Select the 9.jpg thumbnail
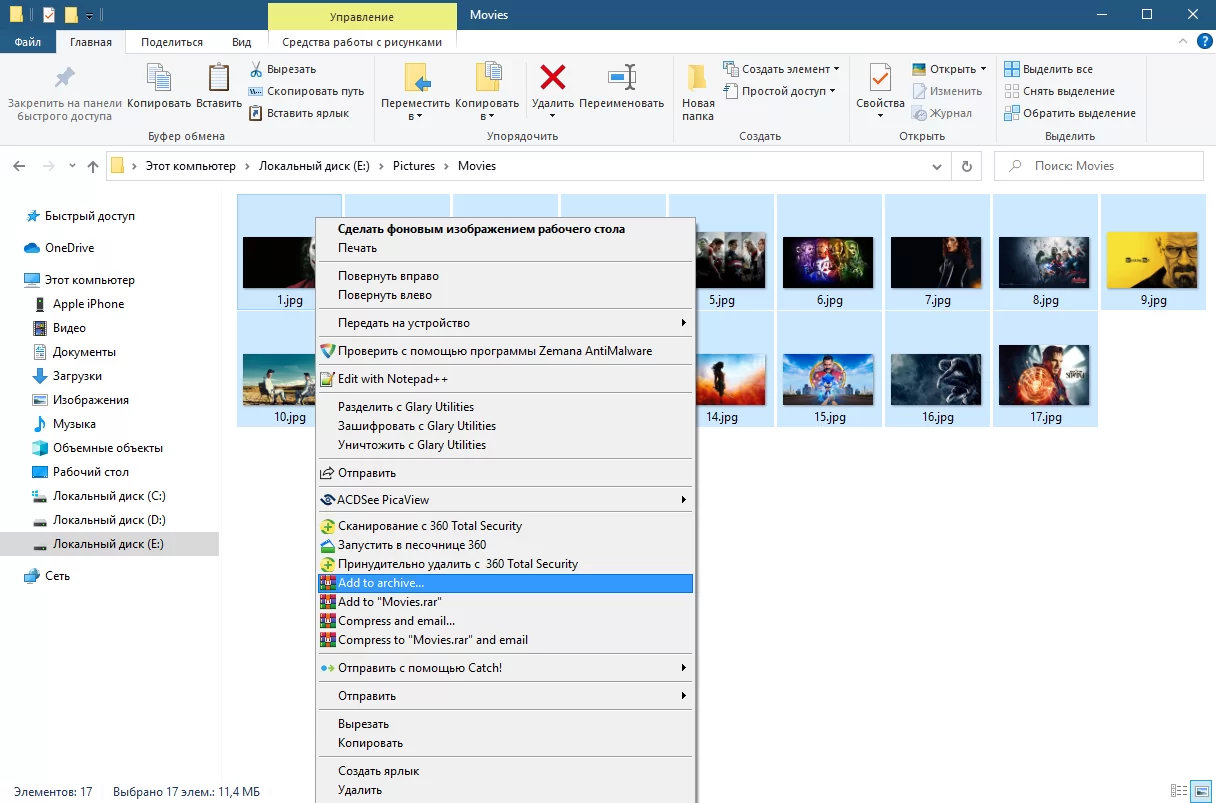1216x803 pixels. click(1152, 262)
